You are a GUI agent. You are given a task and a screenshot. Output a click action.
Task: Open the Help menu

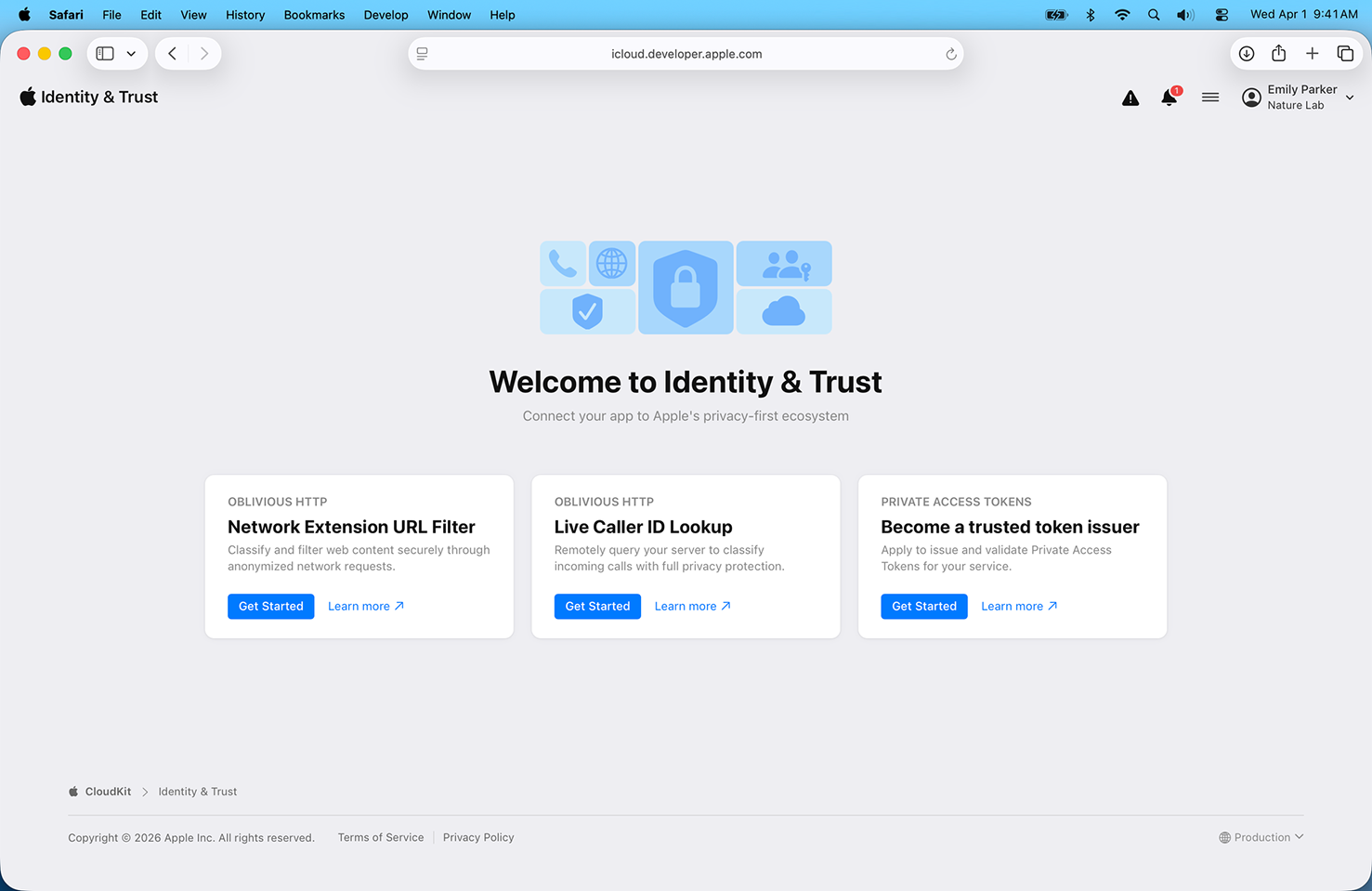[503, 15]
